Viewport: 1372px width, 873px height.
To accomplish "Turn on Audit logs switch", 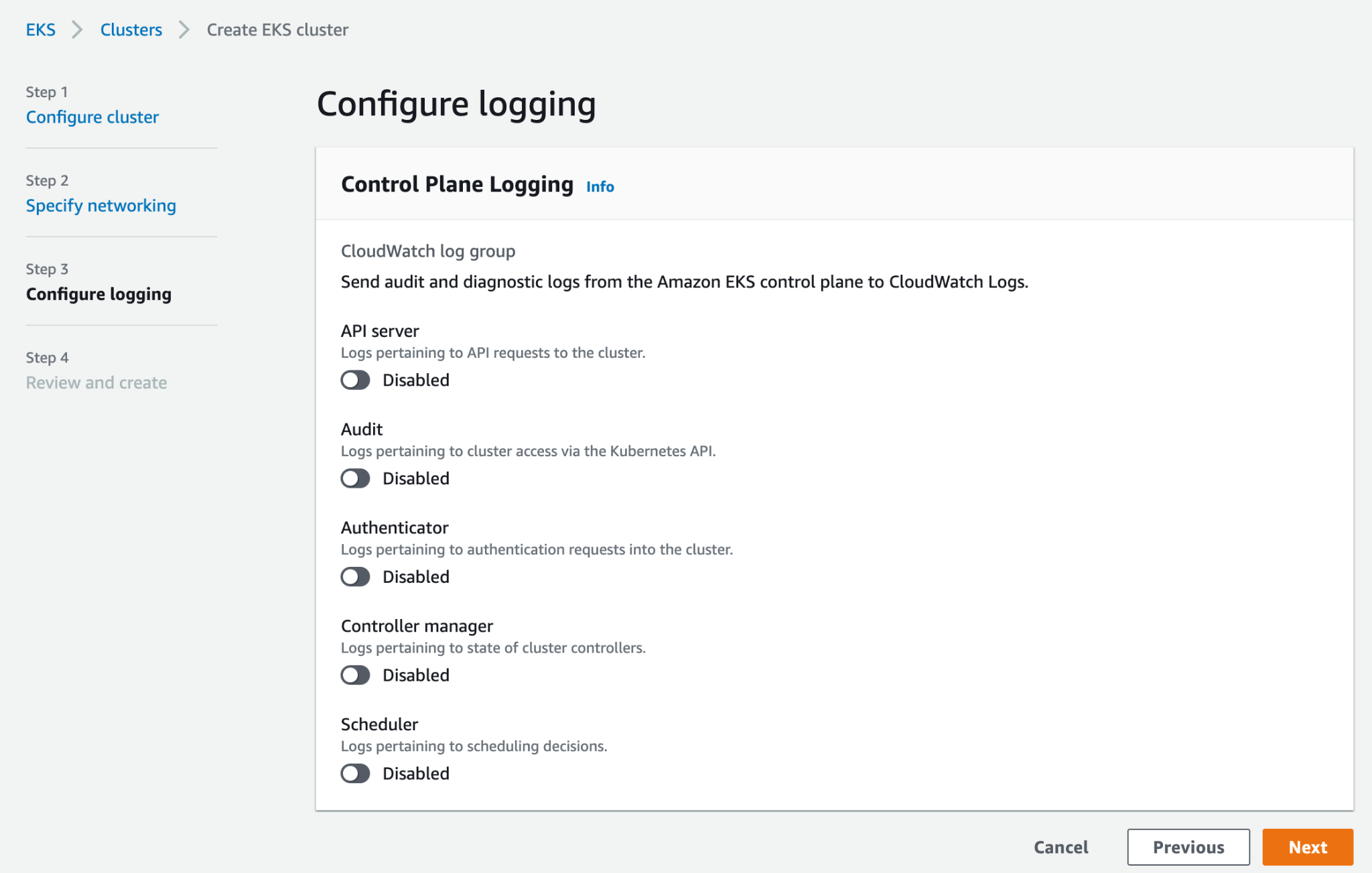I will point(355,478).
